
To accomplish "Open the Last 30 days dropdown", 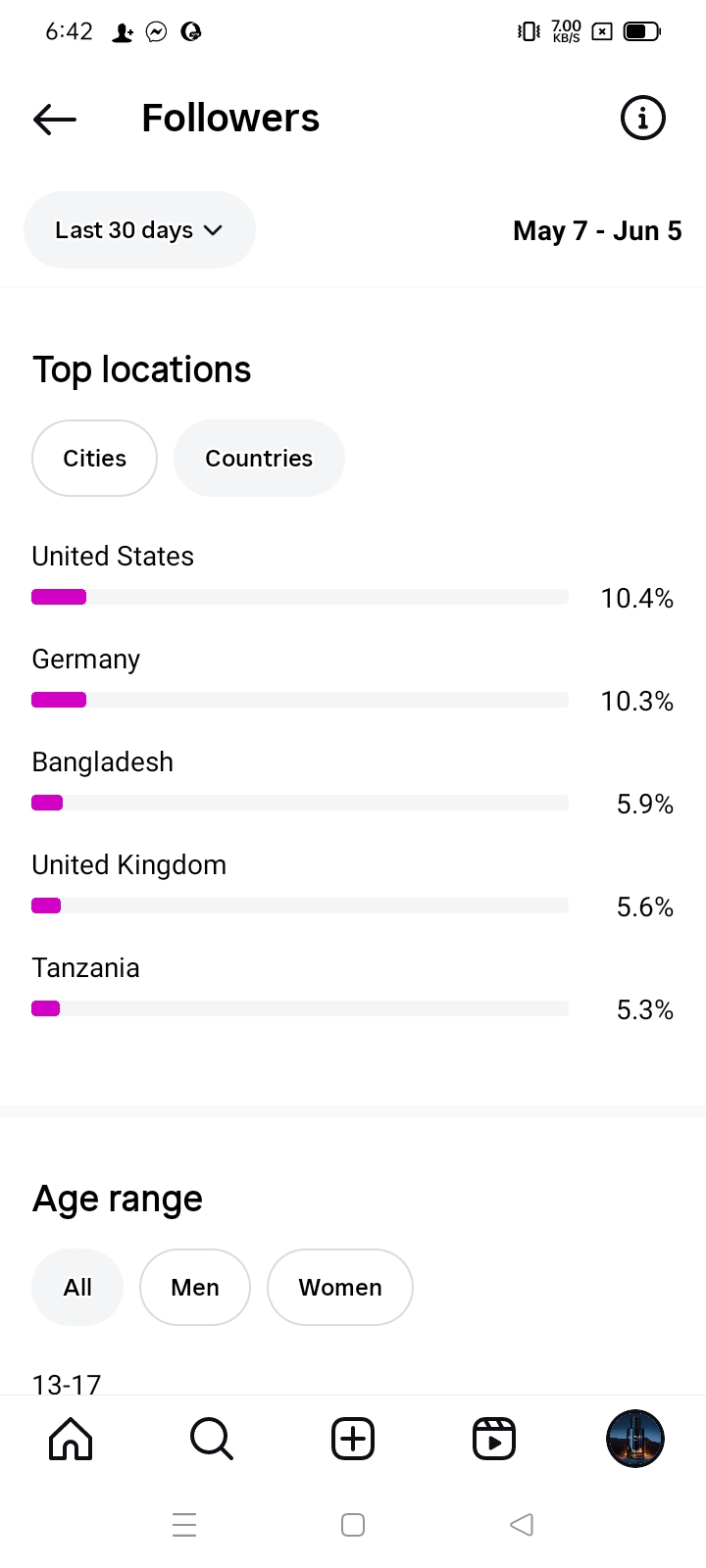I will tap(126, 230).
